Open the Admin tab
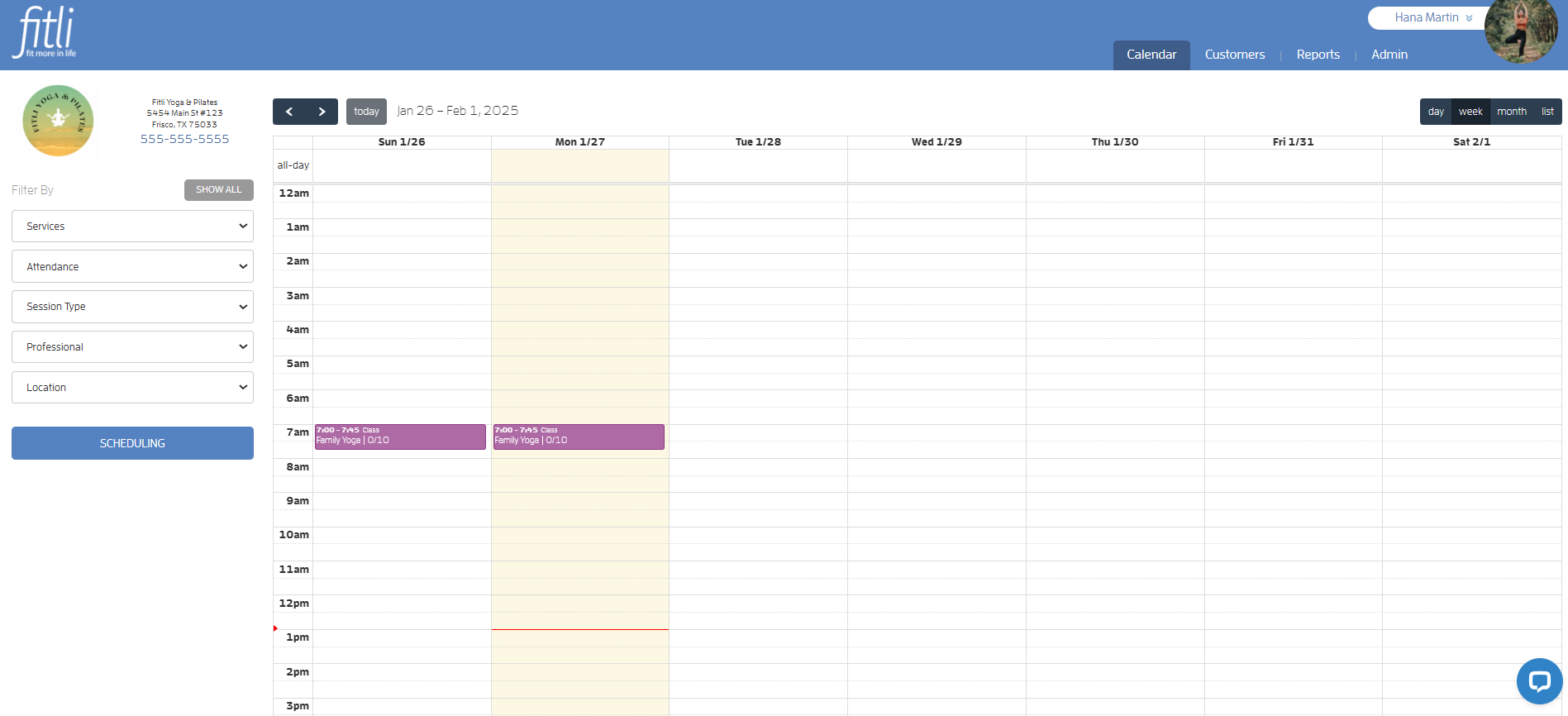1568x716 pixels. point(1389,55)
